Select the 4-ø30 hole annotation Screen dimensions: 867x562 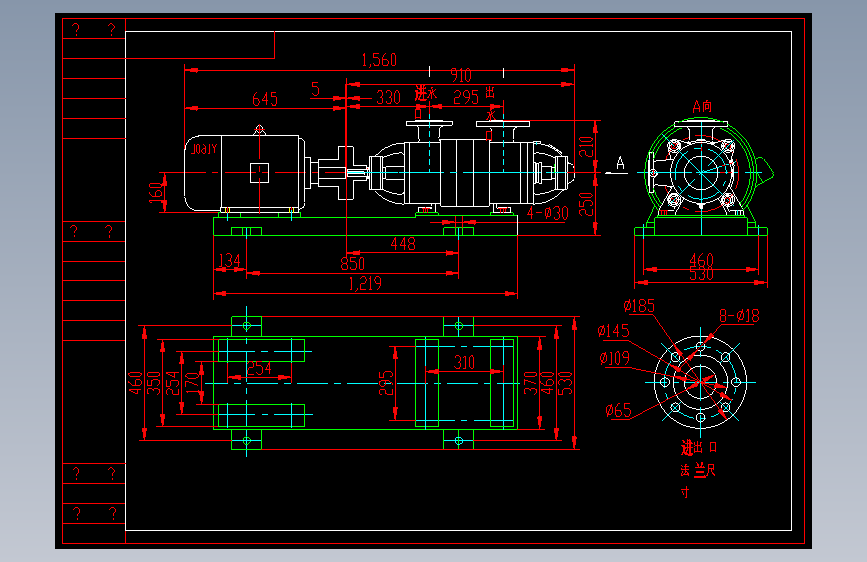tap(547, 213)
